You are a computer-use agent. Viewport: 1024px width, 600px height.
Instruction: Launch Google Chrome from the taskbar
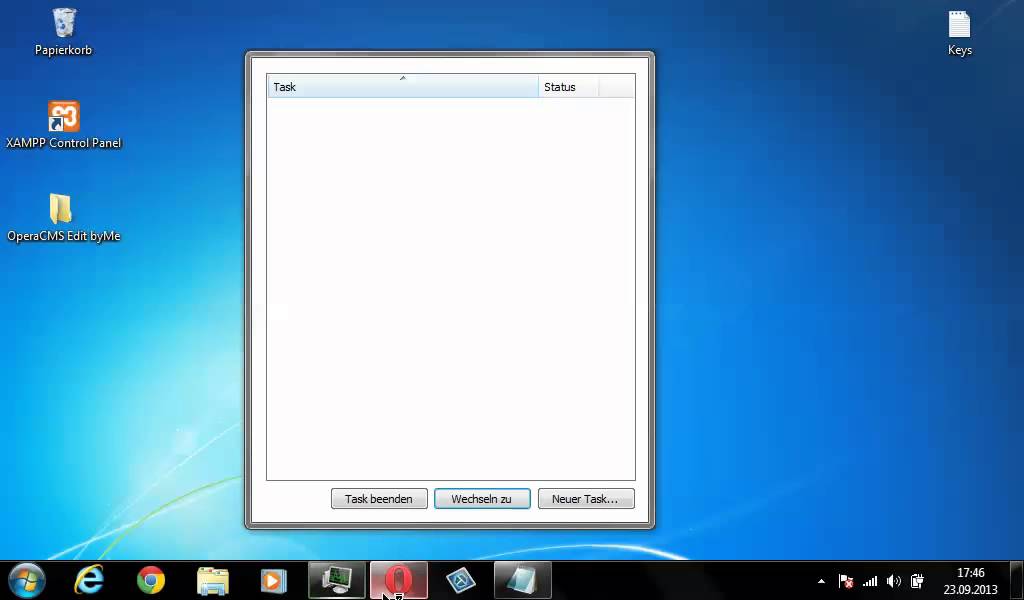(151, 580)
